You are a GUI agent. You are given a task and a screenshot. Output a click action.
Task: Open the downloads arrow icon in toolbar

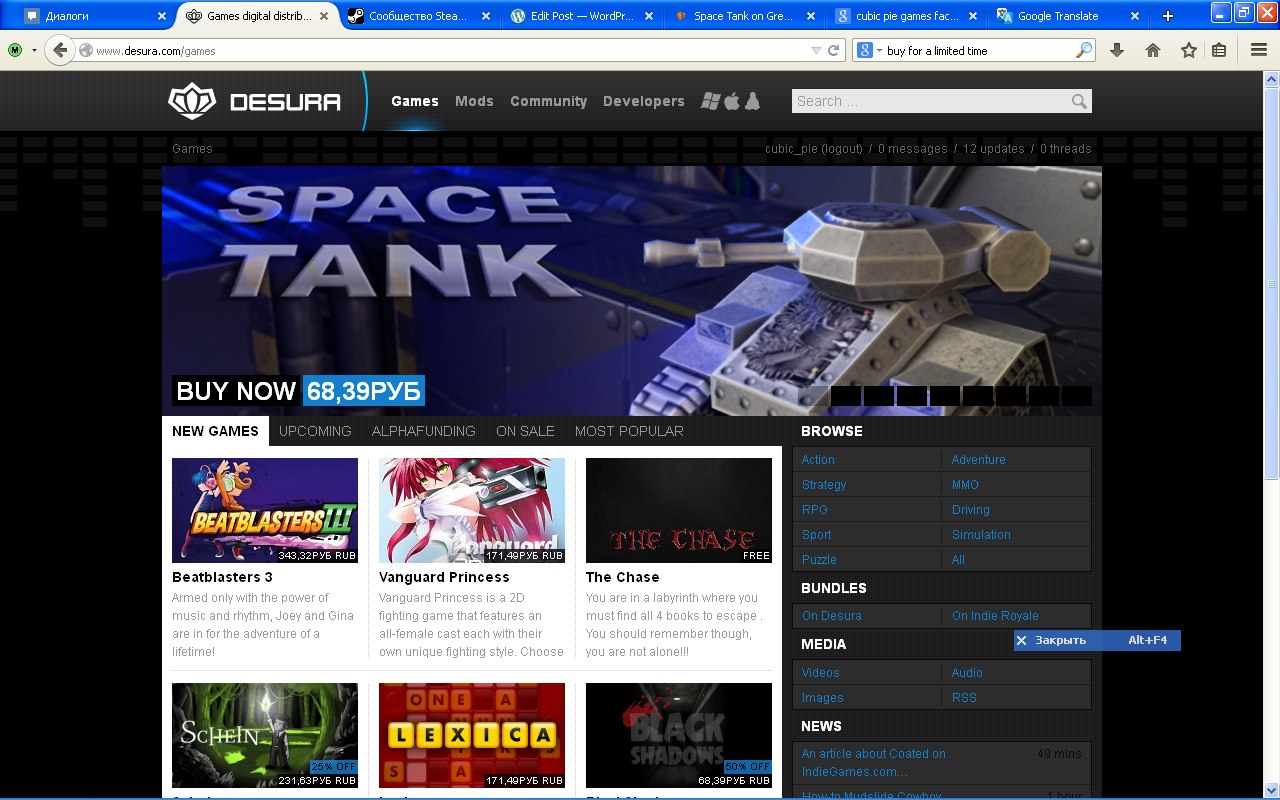pyautogui.click(x=1117, y=50)
